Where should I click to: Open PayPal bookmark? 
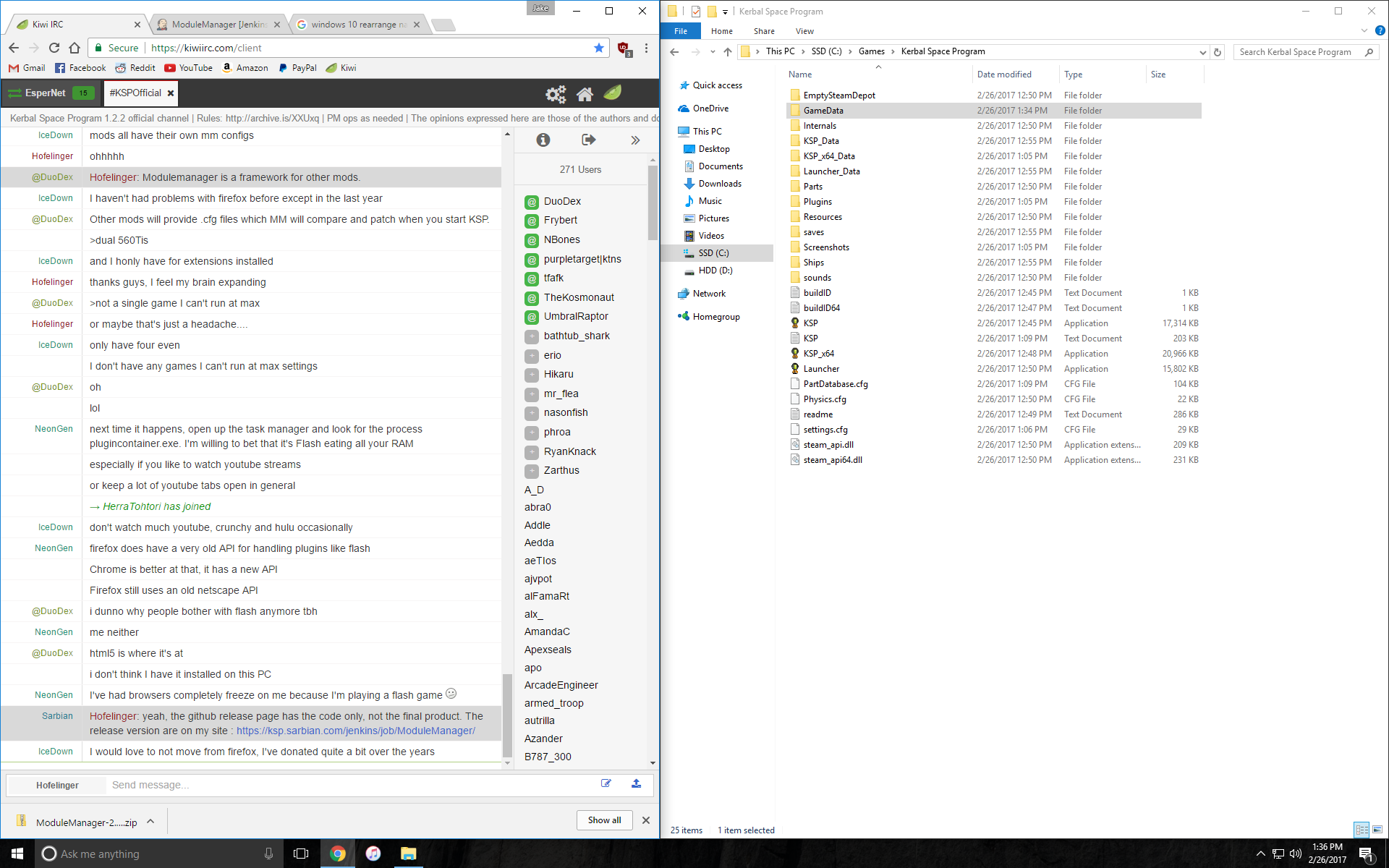pyautogui.click(x=297, y=68)
